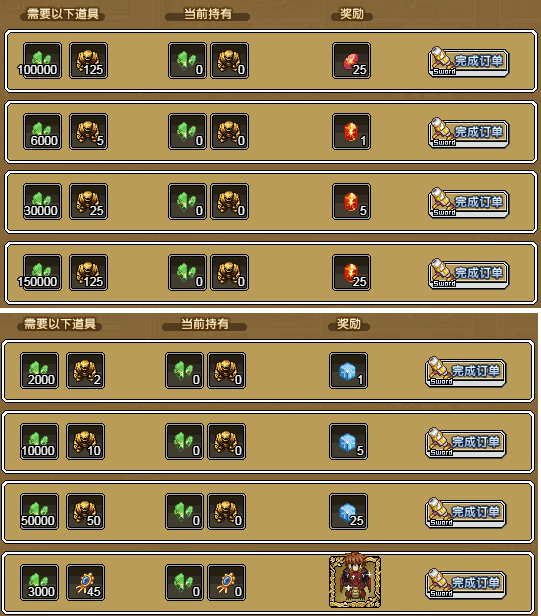
Task: Select the golden armor icon requiring 50
Action: click(86, 512)
